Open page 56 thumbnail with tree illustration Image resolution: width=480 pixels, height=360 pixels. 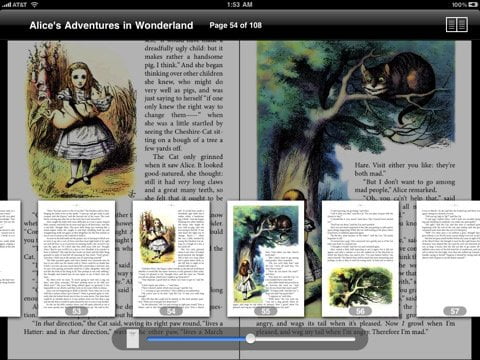tap(360, 258)
